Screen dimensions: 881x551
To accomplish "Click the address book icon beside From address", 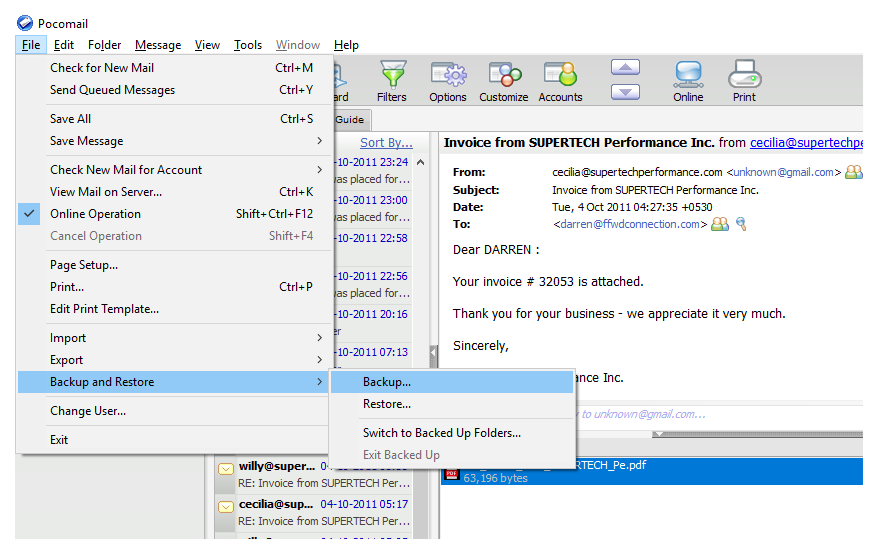I will coord(853,172).
